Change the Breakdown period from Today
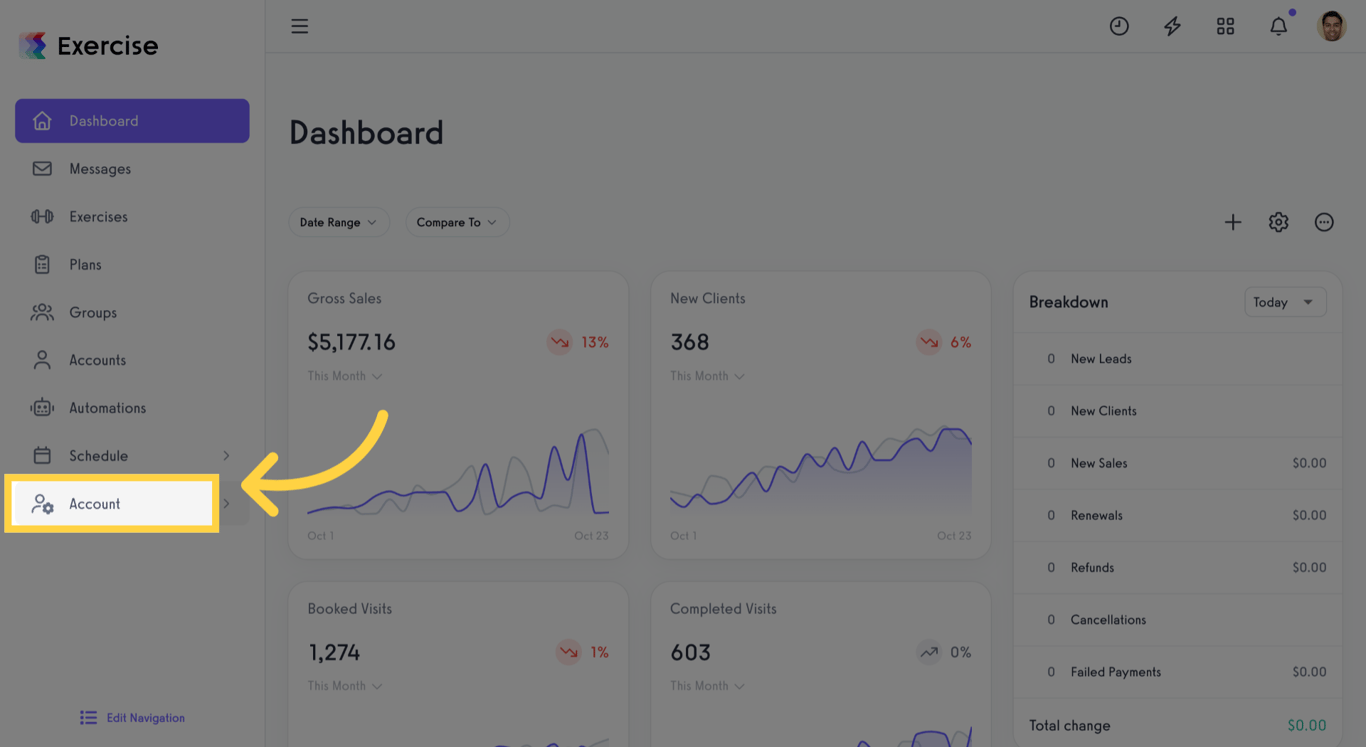Image resolution: width=1366 pixels, height=747 pixels. [1285, 301]
